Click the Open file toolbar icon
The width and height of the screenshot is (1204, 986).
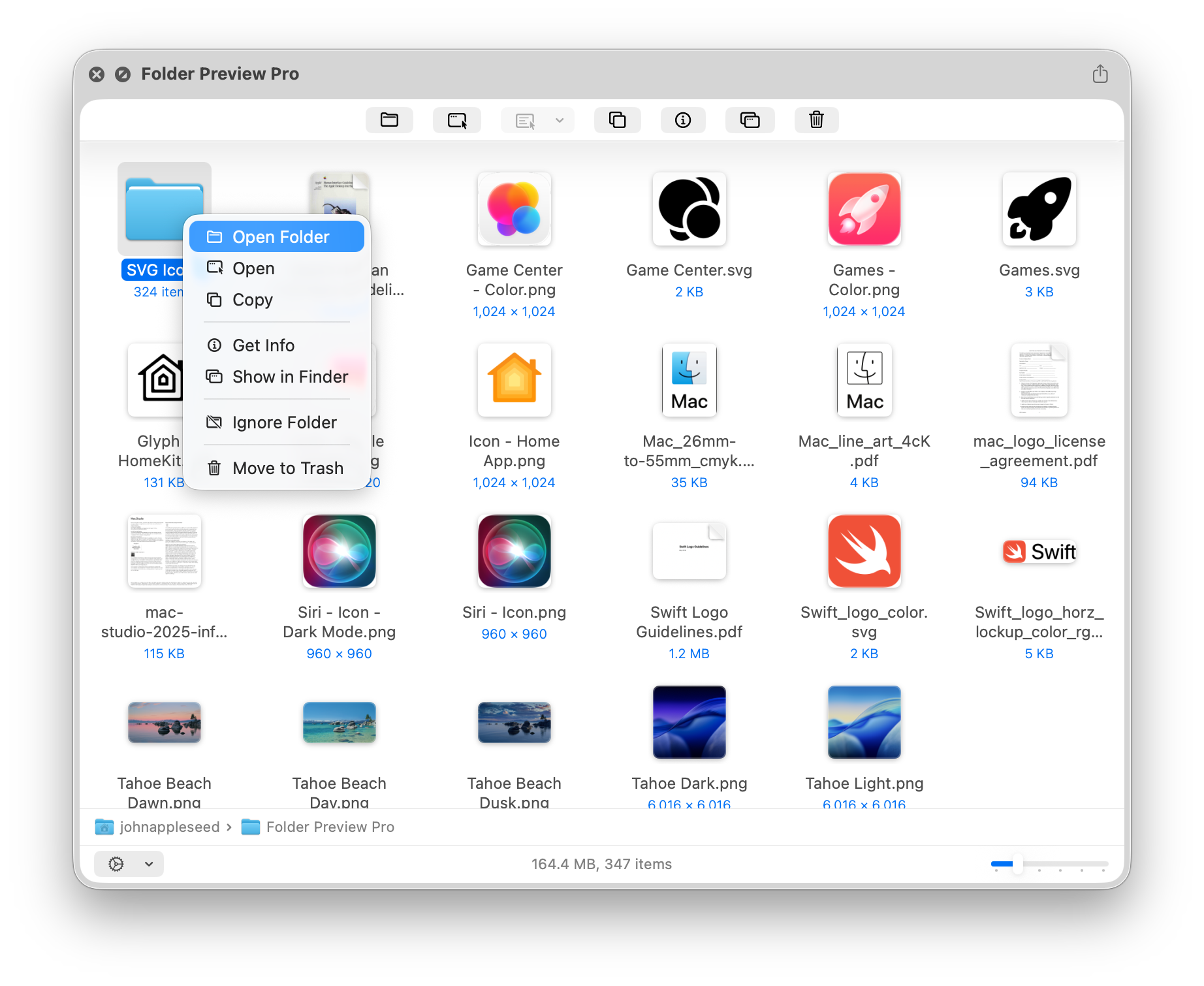point(457,120)
